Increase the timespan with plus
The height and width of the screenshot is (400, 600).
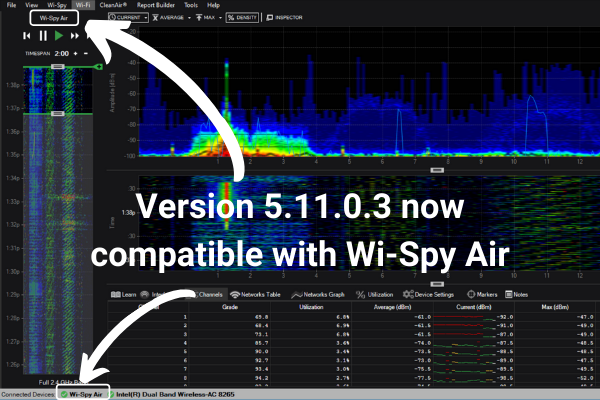(x=75, y=54)
